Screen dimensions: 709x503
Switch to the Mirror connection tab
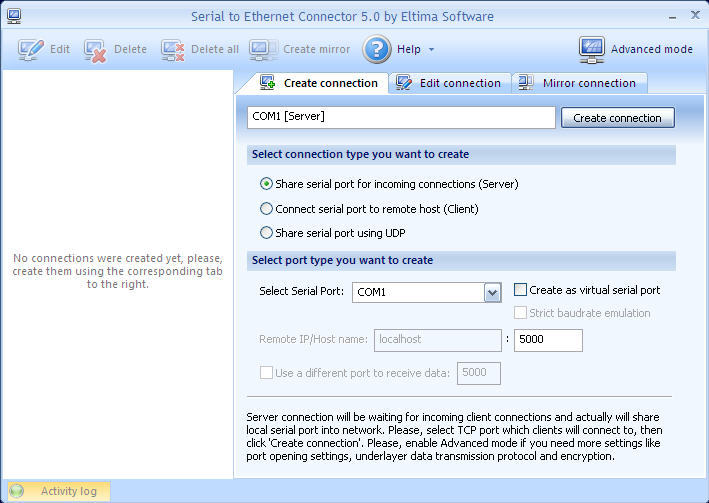point(579,83)
